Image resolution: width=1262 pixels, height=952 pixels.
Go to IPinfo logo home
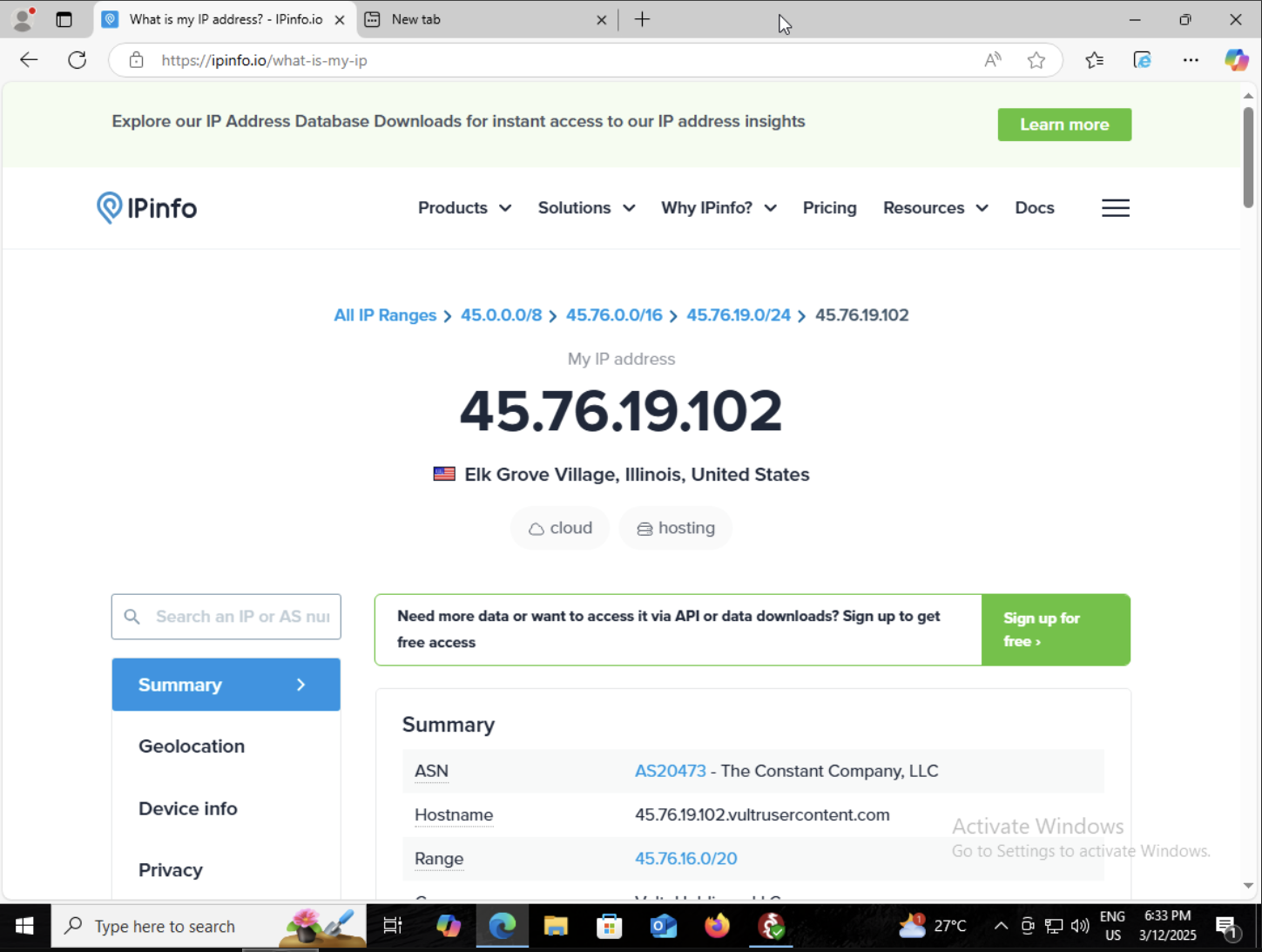click(x=146, y=208)
